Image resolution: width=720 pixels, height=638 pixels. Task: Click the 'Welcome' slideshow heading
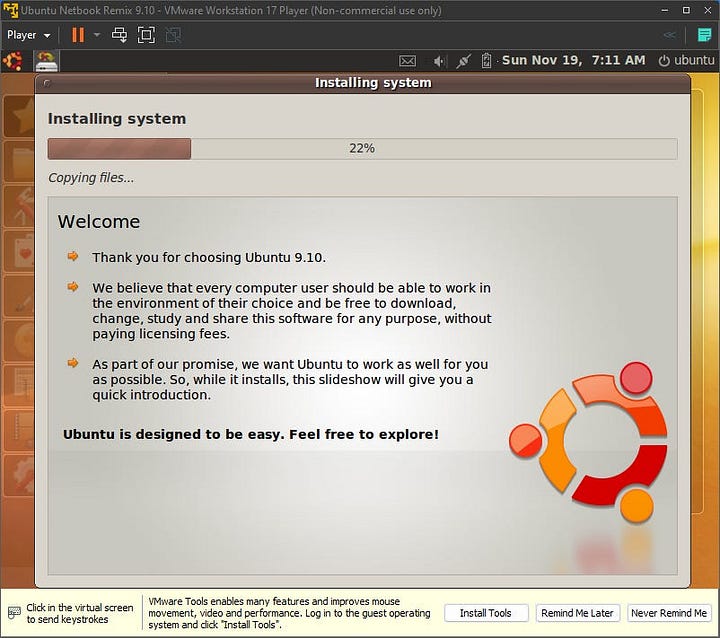tap(99, 222)
